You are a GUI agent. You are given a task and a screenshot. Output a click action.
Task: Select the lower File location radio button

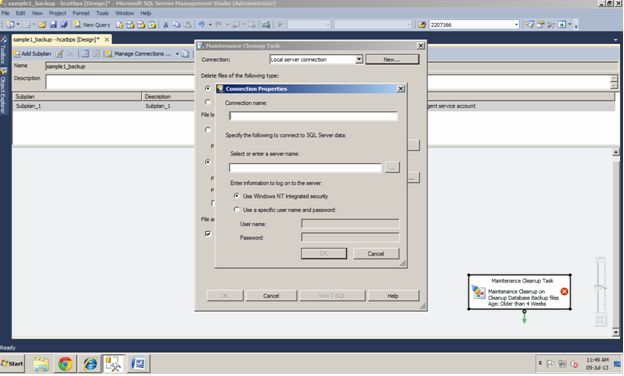pos(208,162)
